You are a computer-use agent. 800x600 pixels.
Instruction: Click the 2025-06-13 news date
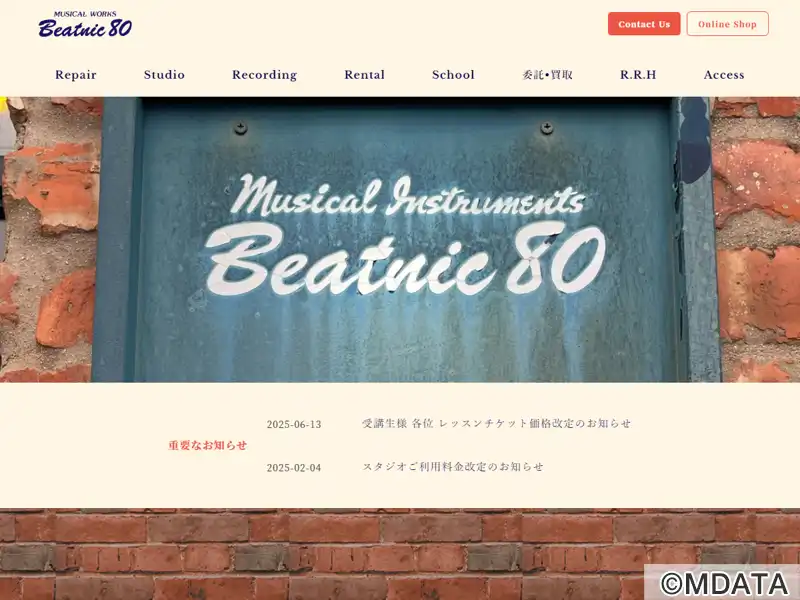294,424
